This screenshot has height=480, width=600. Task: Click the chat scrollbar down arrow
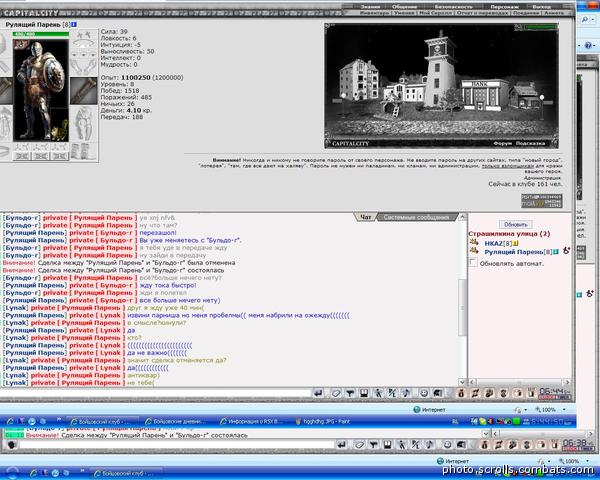462,382
